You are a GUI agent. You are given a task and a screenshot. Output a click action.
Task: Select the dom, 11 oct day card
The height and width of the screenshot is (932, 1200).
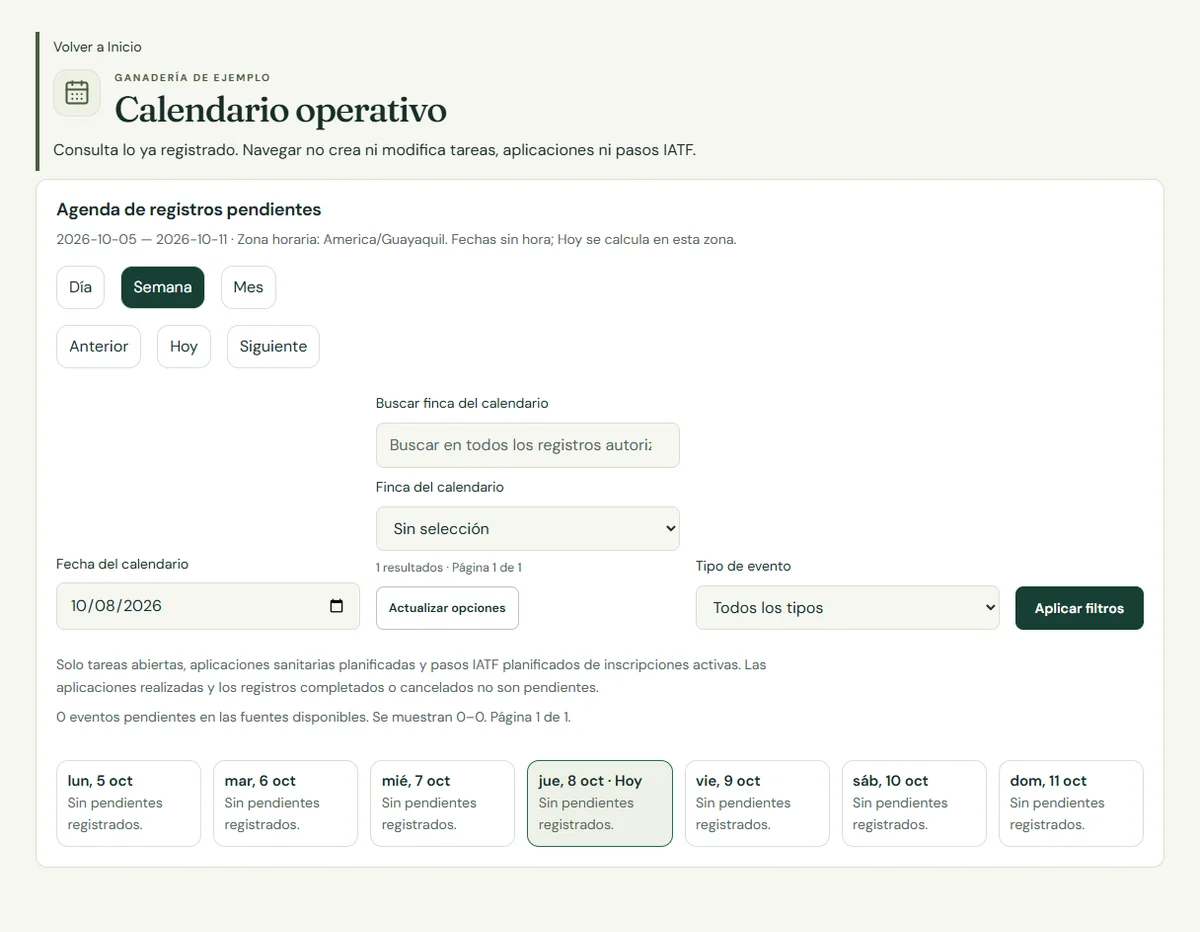[x=1071, y=803]
